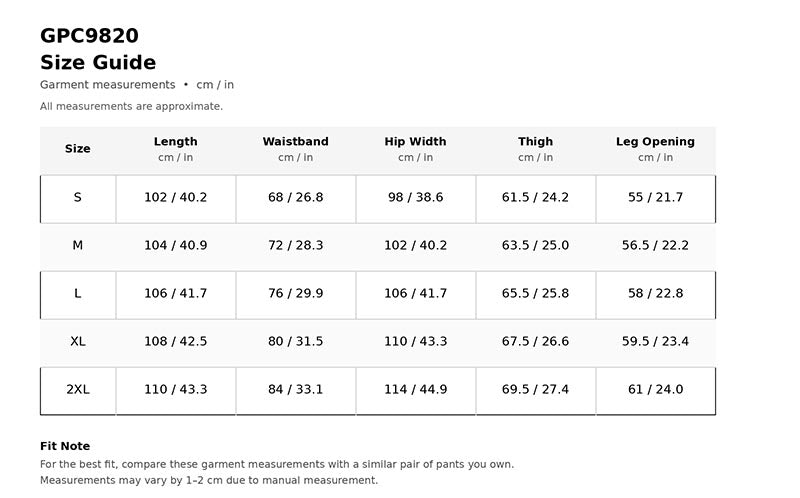Viewport: 800px width, 498px height.
Task: Click the Waistband column header
Action: pos(295,149)
